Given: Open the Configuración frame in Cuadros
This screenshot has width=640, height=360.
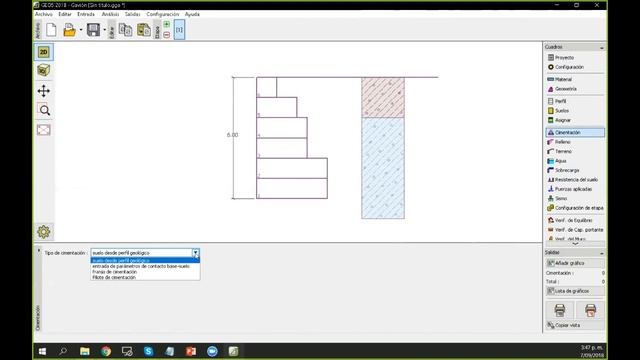Looking at the screenshot, I should [575, 67].
